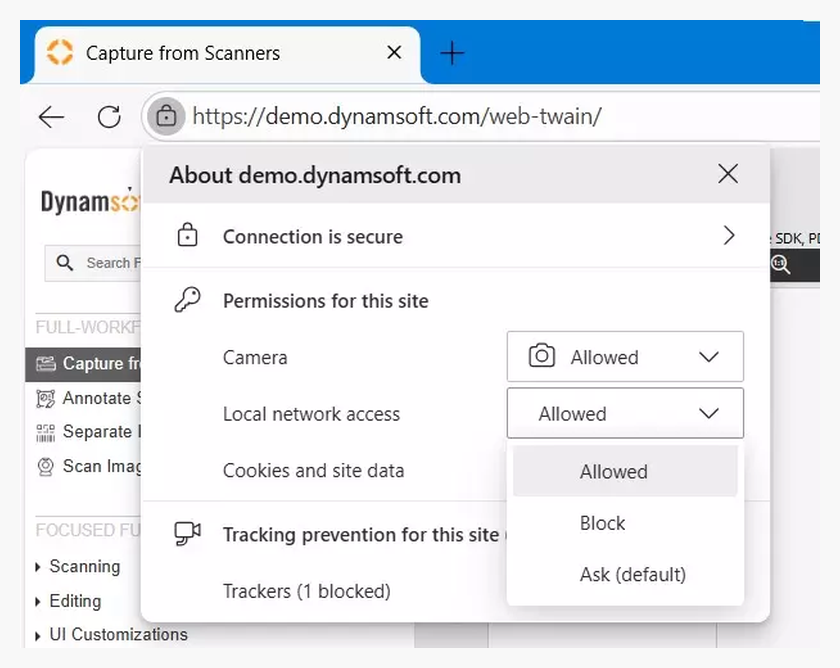Open the Separate sidebar item
Viewport: 840px width, 668px height.
(x=88, y=432)
